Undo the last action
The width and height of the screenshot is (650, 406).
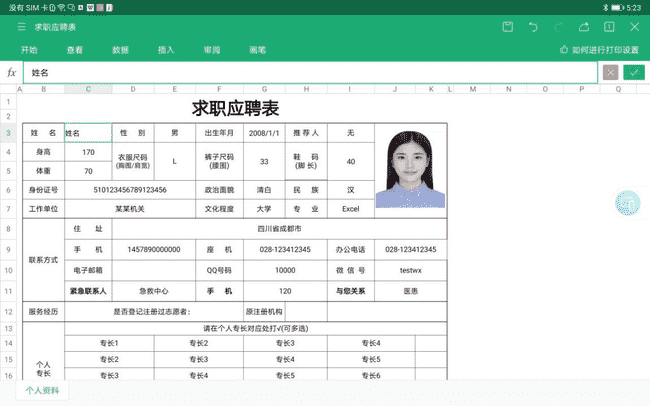coord(533,26)
